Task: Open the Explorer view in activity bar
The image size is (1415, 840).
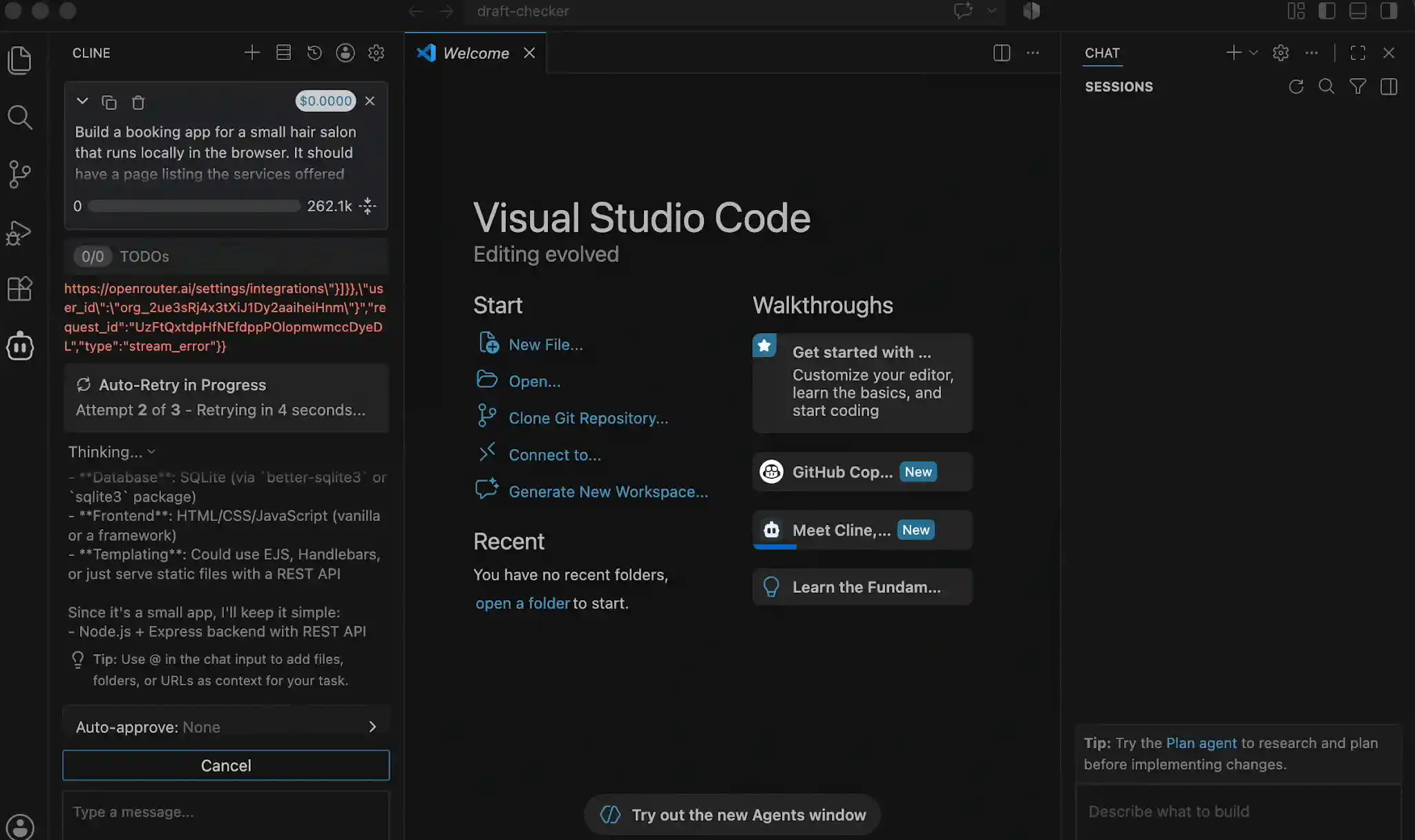Action: [x=19, y=60]
